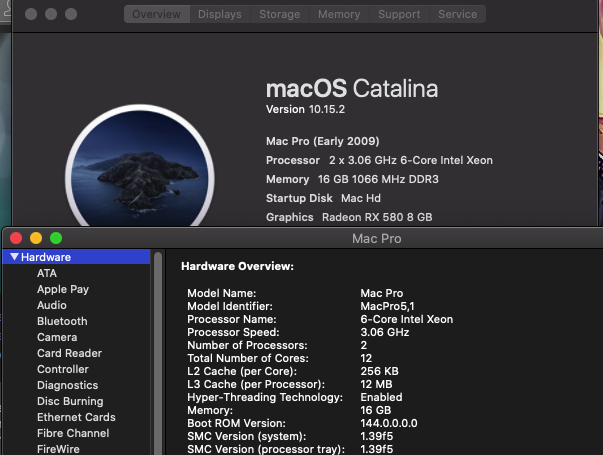The image size is (603, 455).
Task: Close the Mac Pro System Information window
Action: [16, 238]
